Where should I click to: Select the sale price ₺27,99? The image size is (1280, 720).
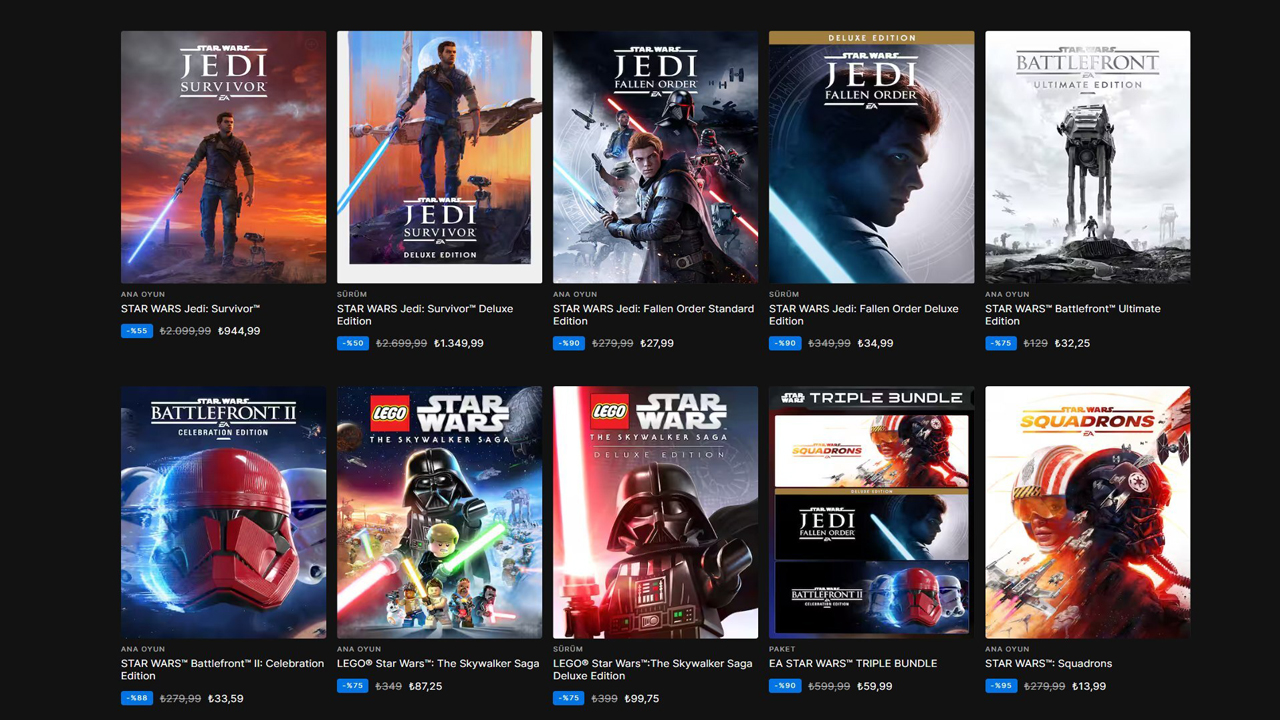click(657, 343)
